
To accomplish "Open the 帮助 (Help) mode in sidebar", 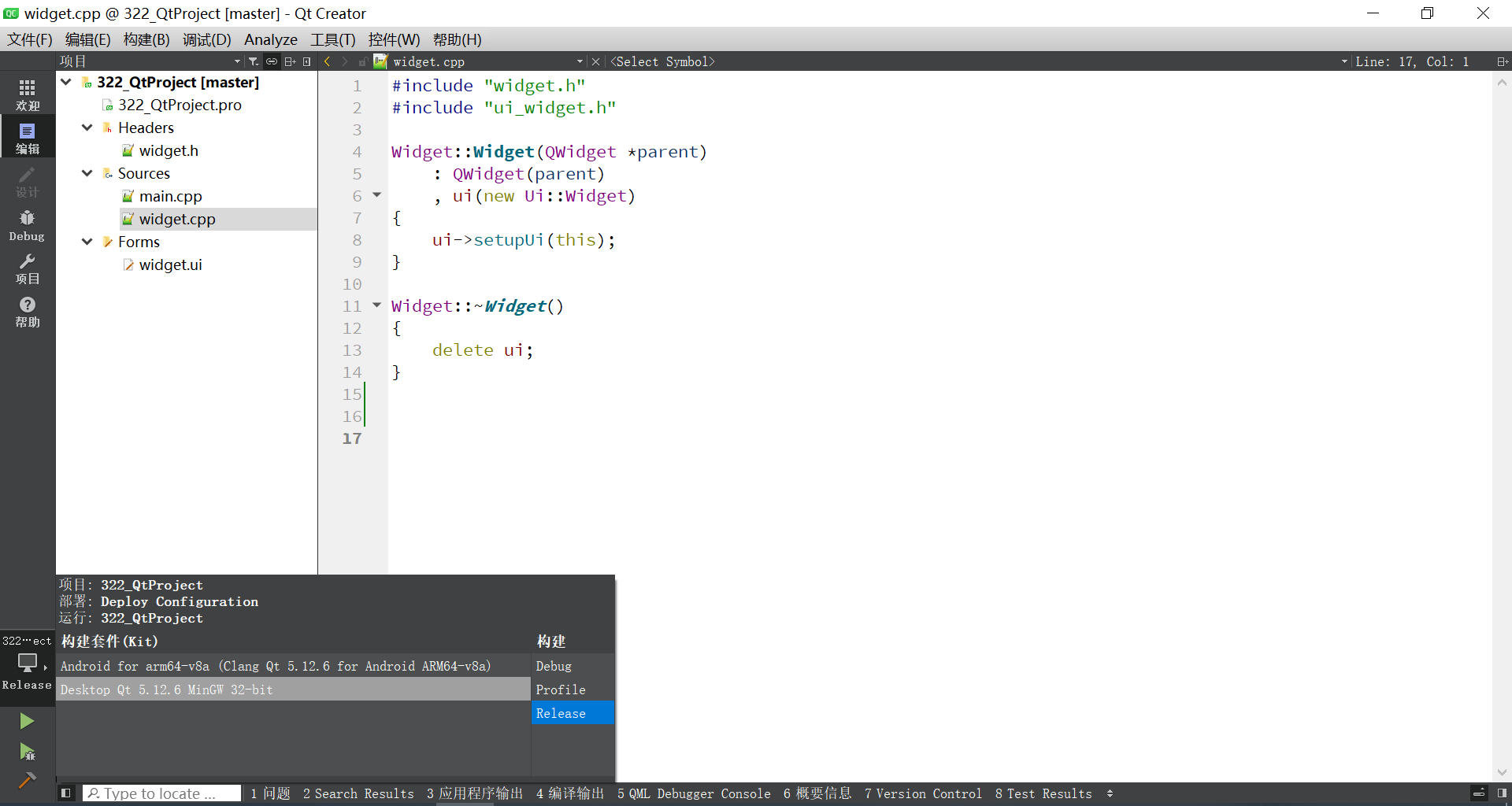I will (28, 312).
